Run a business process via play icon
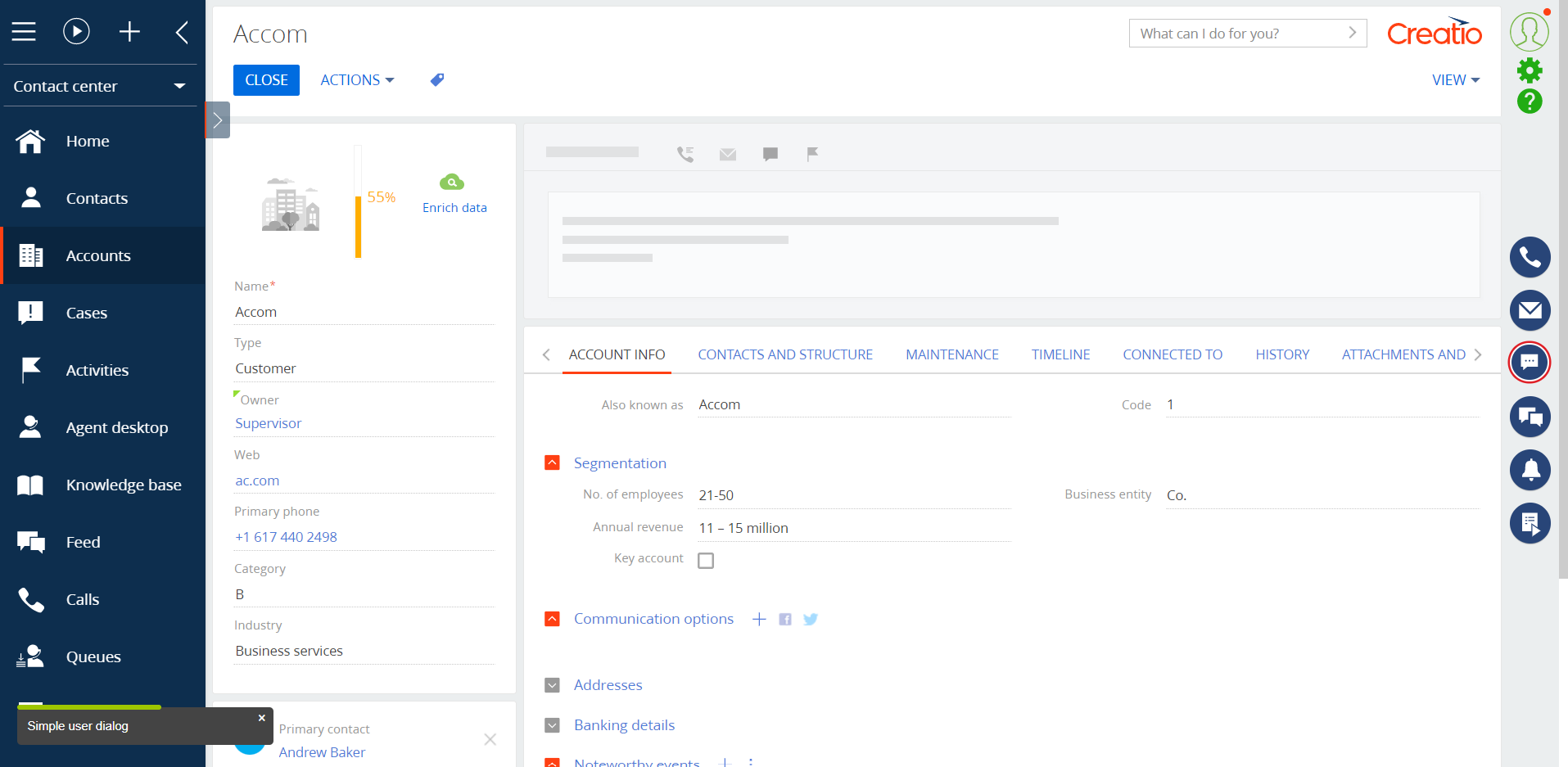The width and height of the screenshot is (1568, 767). point(76,31)
